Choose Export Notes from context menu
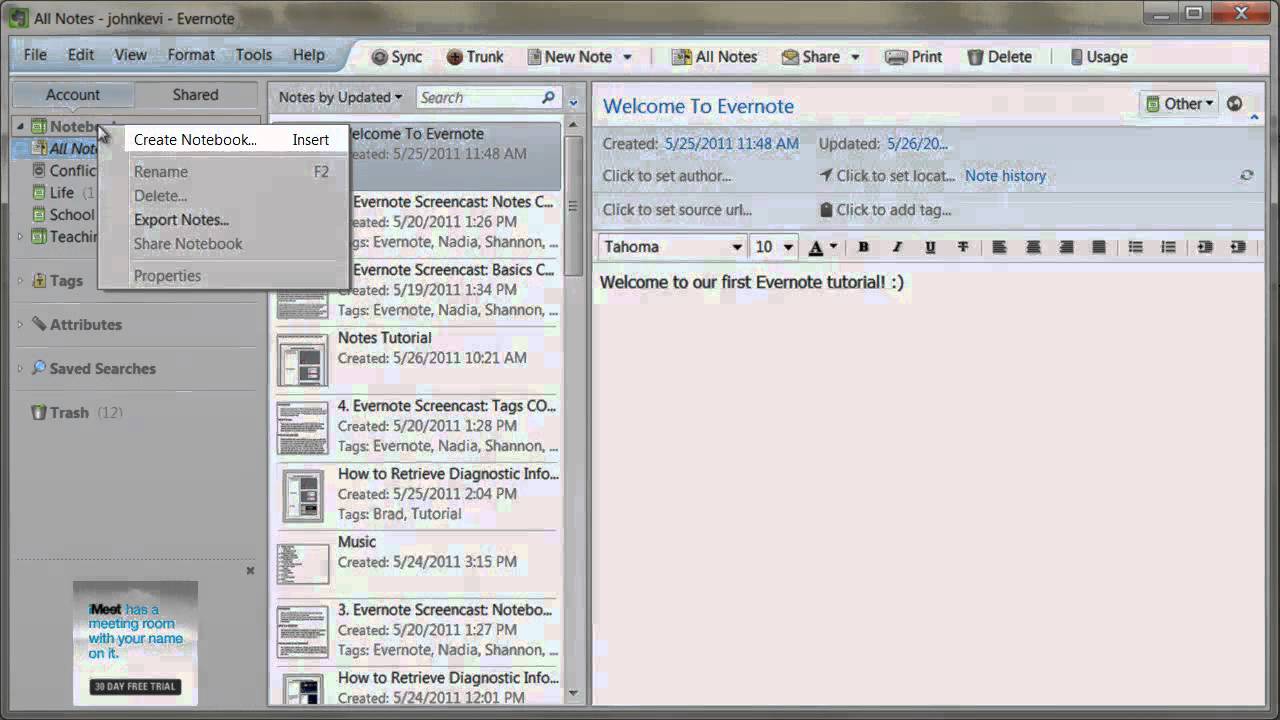Image resolution: width=1280 pixels, height=720 pixels. pos(224,220)
